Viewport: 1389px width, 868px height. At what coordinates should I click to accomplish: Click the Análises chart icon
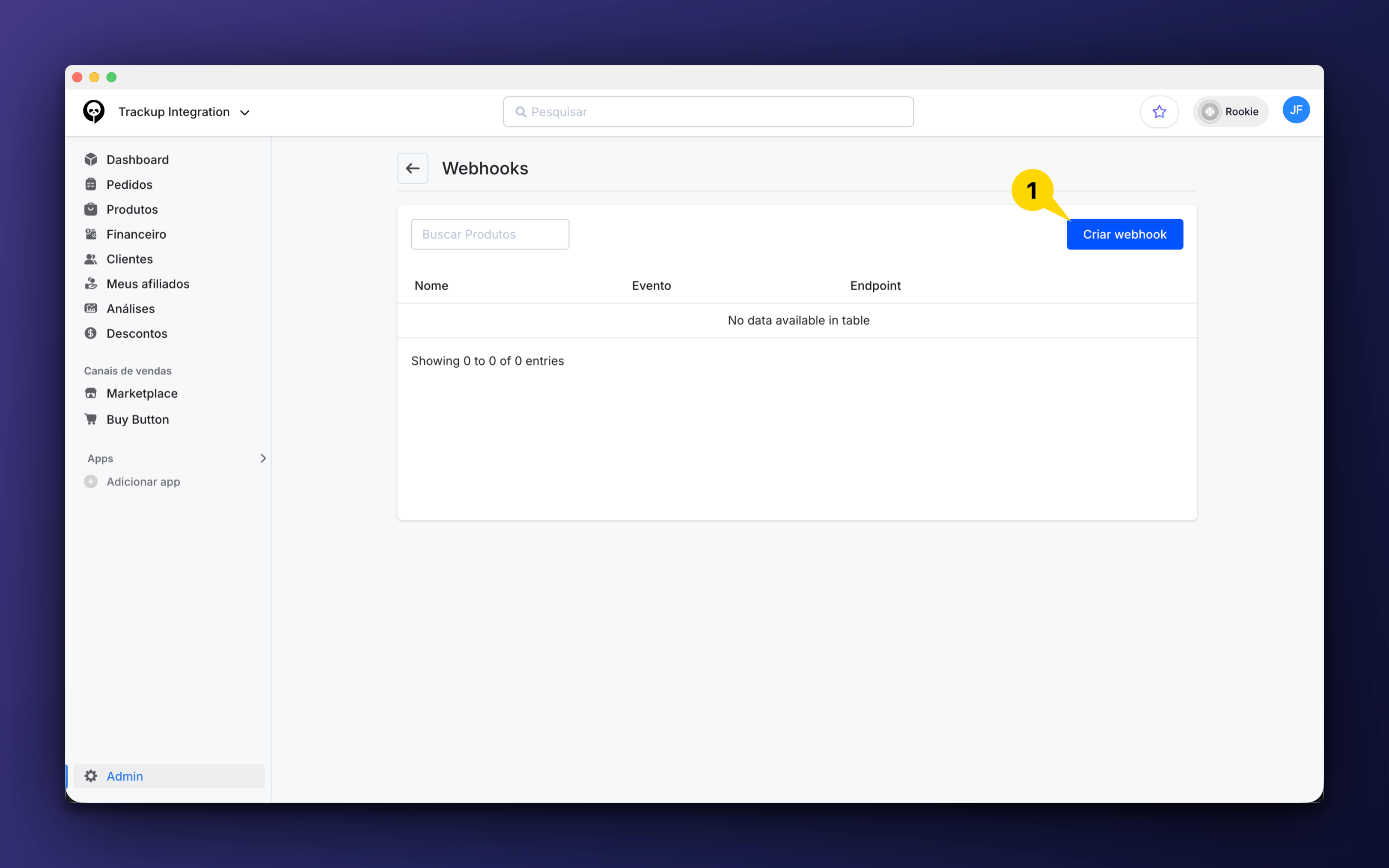click(x=91, y=308)
